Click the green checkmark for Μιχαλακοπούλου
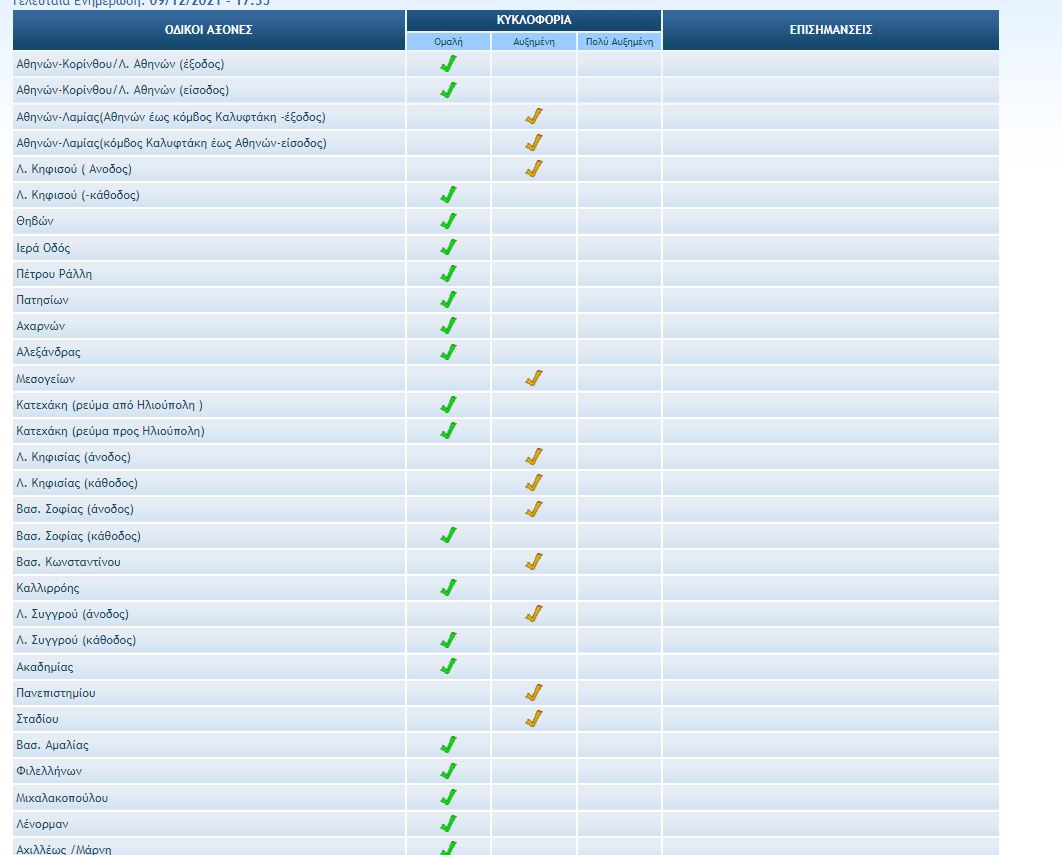The height and width of the screenshot is (855, 1062). [x=448, y=797]
